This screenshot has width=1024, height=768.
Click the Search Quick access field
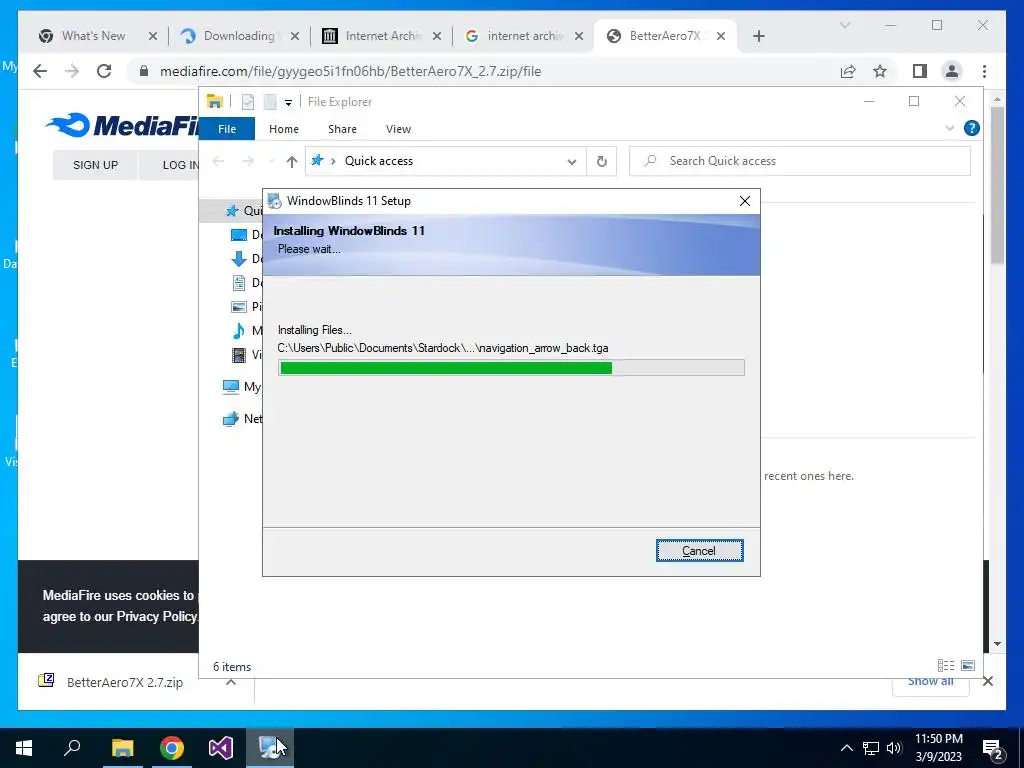tap(799, 161)
